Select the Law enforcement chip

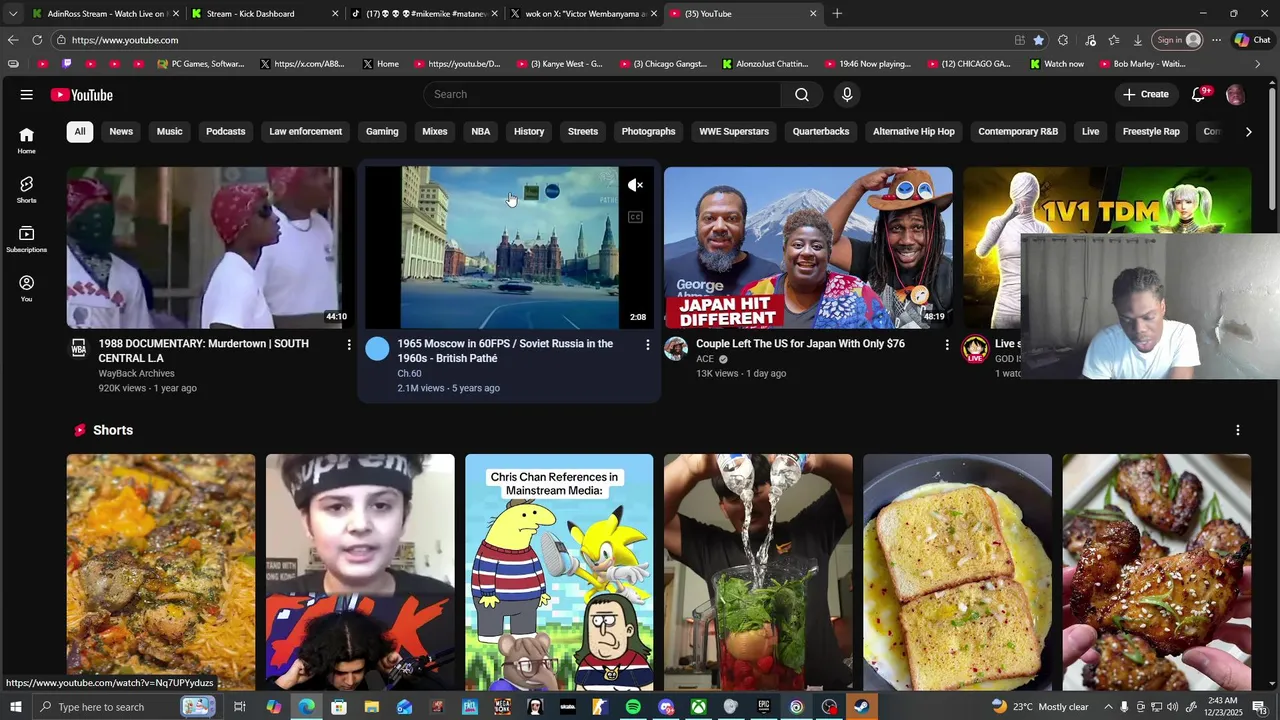[x=305, y=131]
